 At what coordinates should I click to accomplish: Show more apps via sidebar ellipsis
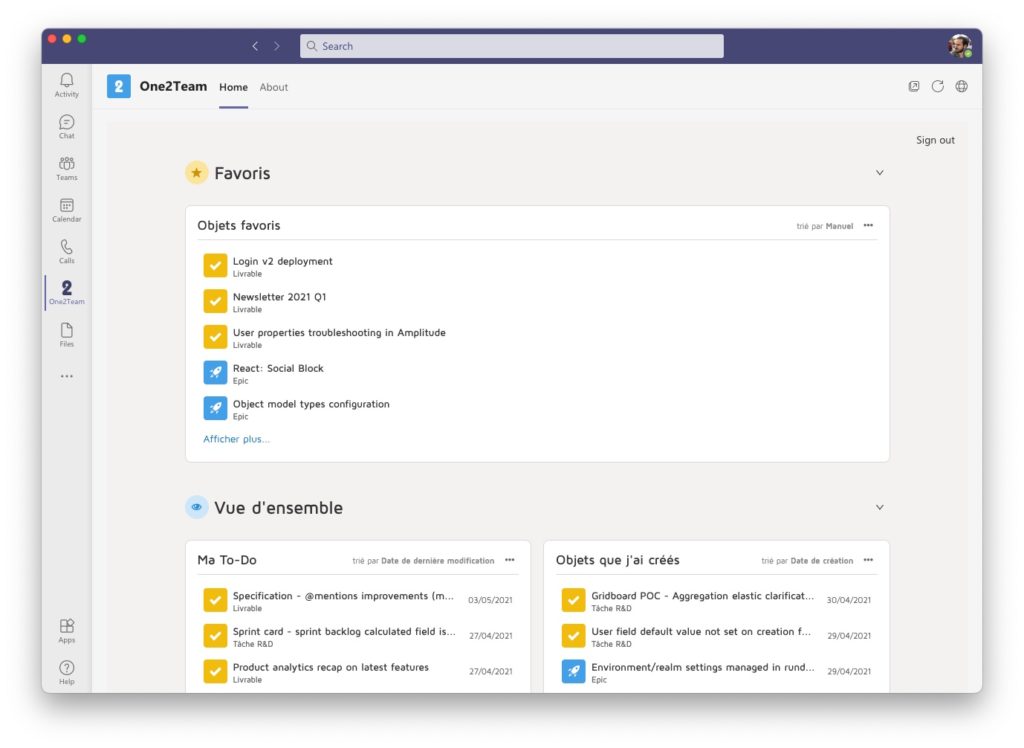click(x=67, y=376)
